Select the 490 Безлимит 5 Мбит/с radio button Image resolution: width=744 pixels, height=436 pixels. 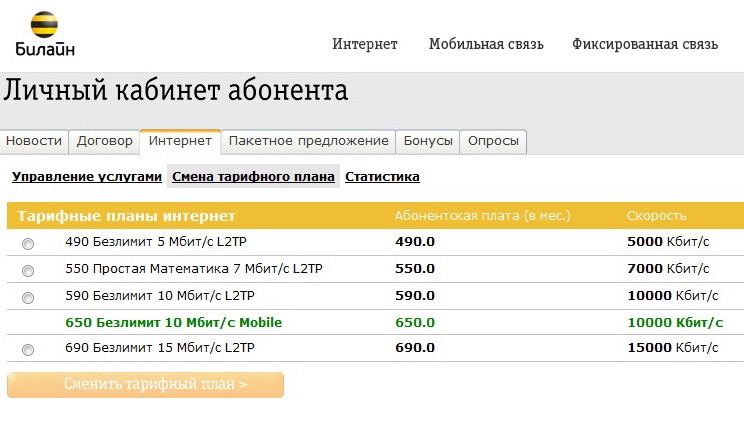pyautogui.click(x=28, y=244)
